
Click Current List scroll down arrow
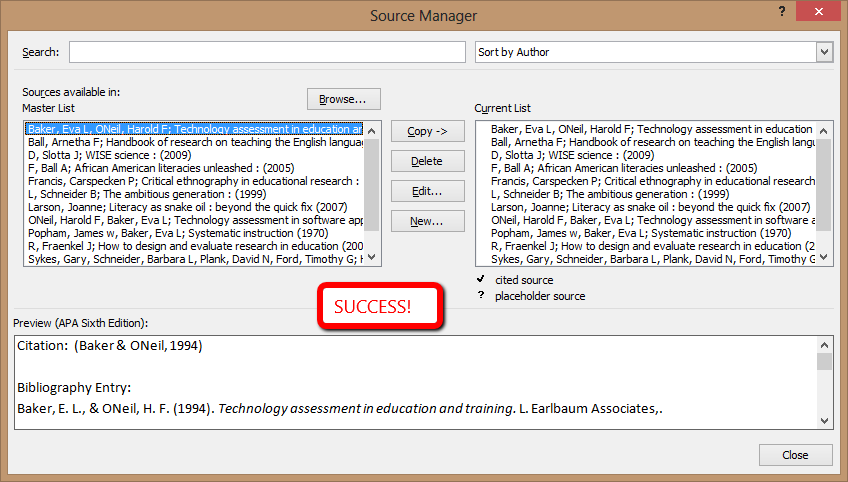[x=824, y=257]
